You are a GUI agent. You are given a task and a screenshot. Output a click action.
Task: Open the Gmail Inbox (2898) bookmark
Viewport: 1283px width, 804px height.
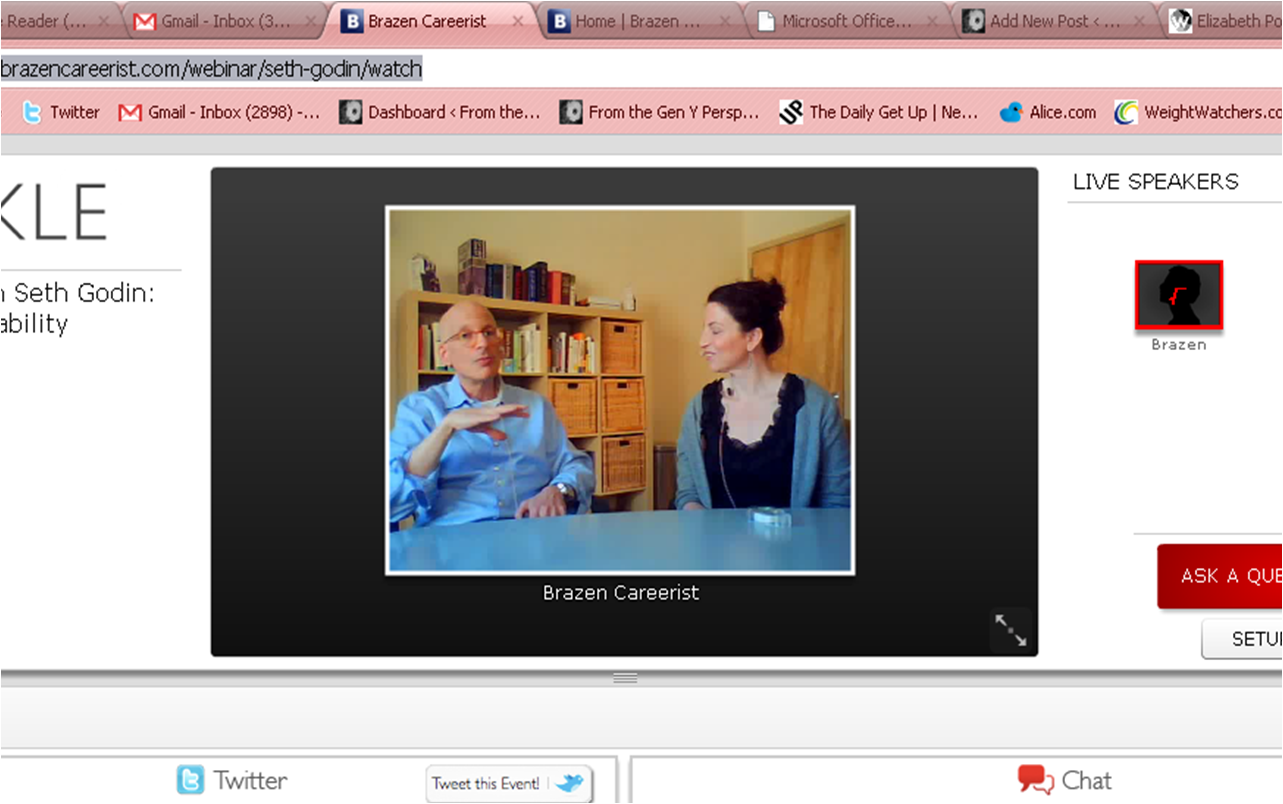coord(219,112)
